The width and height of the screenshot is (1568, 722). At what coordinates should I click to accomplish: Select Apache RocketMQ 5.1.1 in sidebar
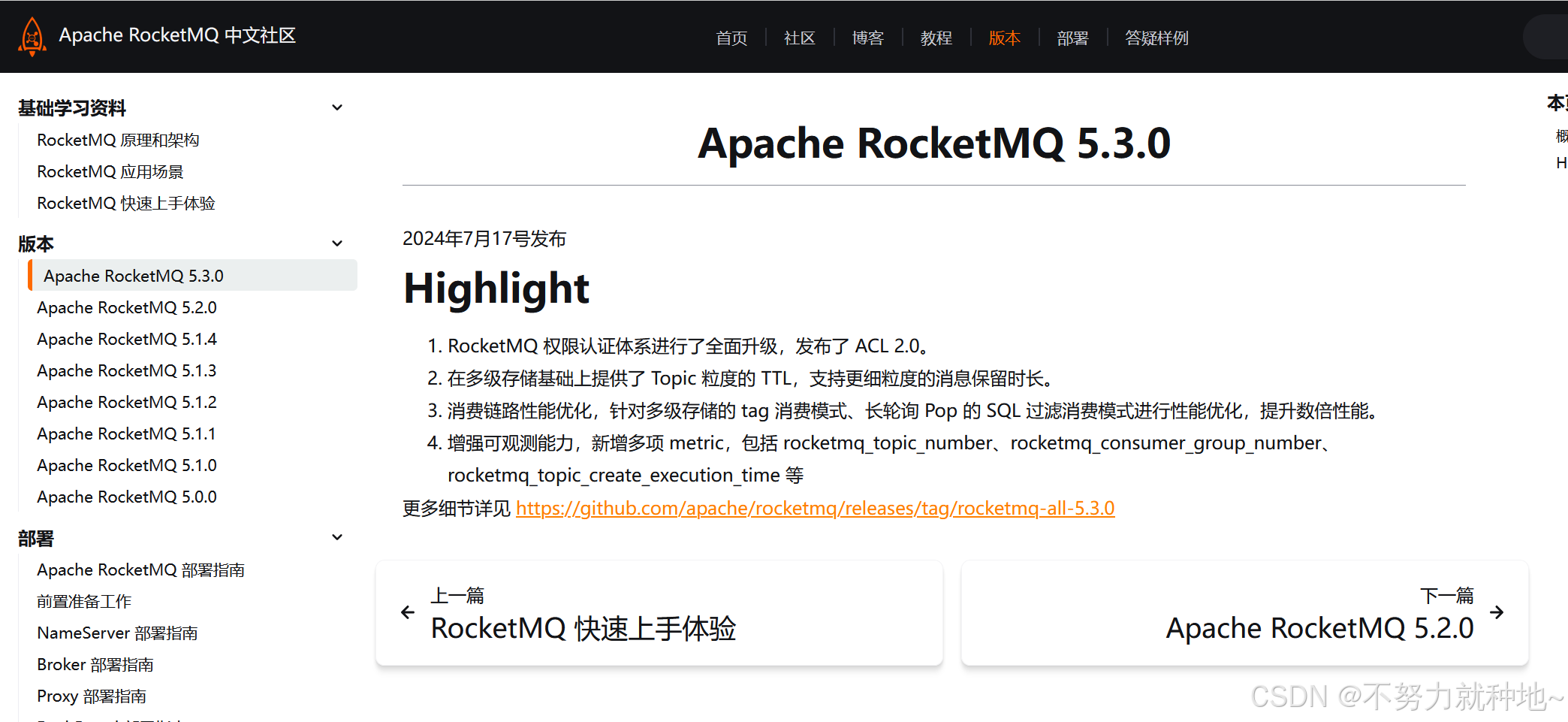[x=126, y=434]
